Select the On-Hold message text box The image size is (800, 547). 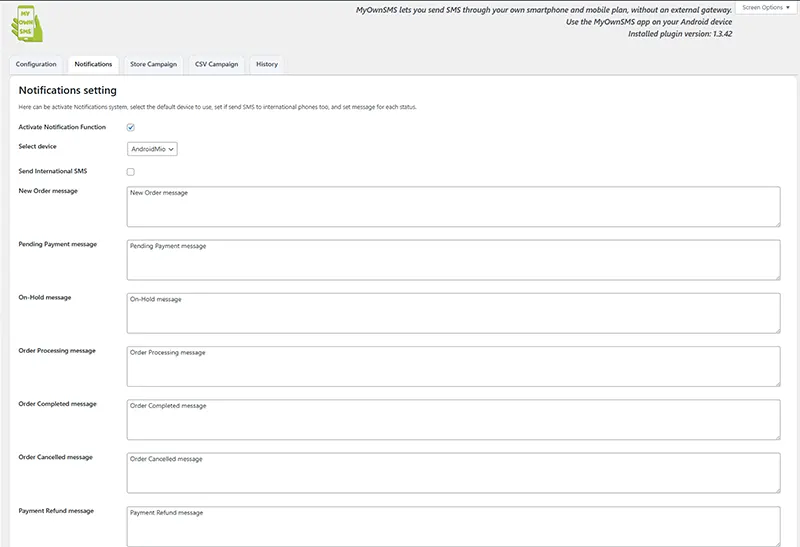pos(453,312)
